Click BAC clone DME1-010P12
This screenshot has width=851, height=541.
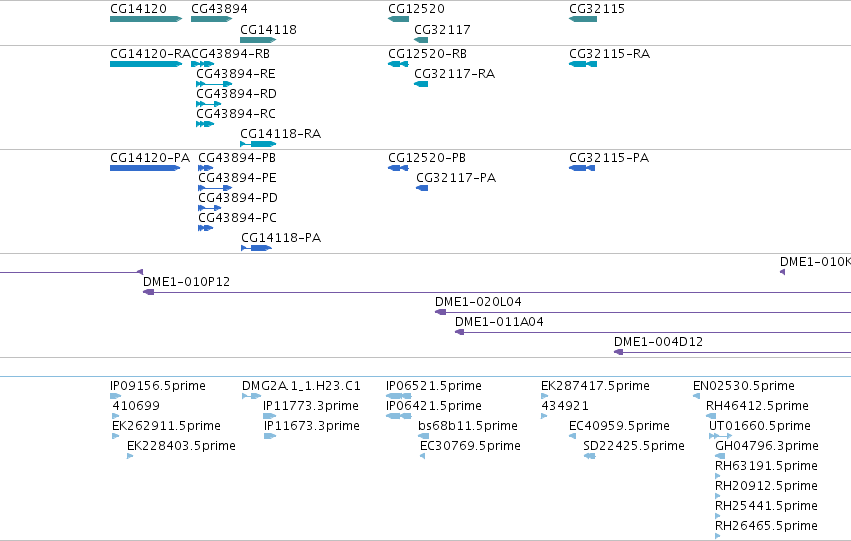497,292
